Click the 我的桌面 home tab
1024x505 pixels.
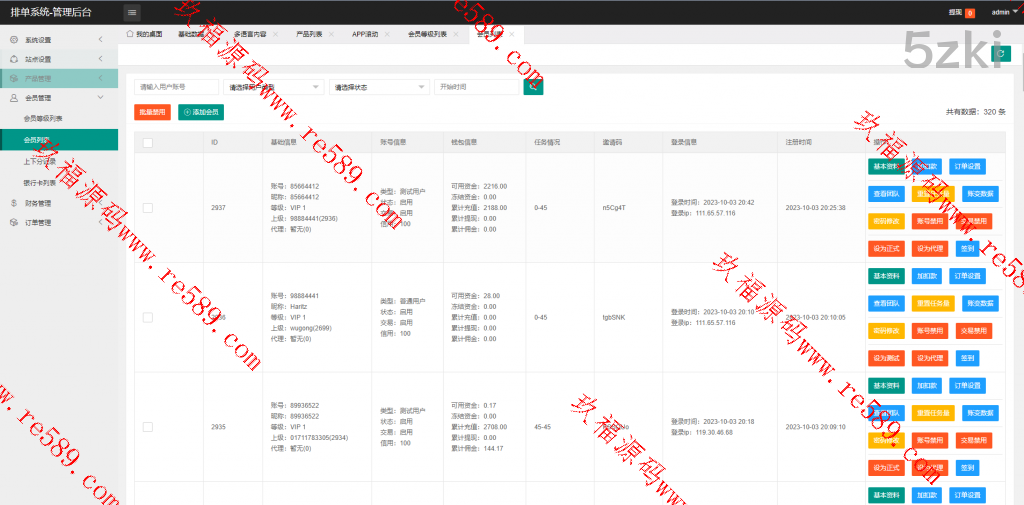click(x=143, y=33)
